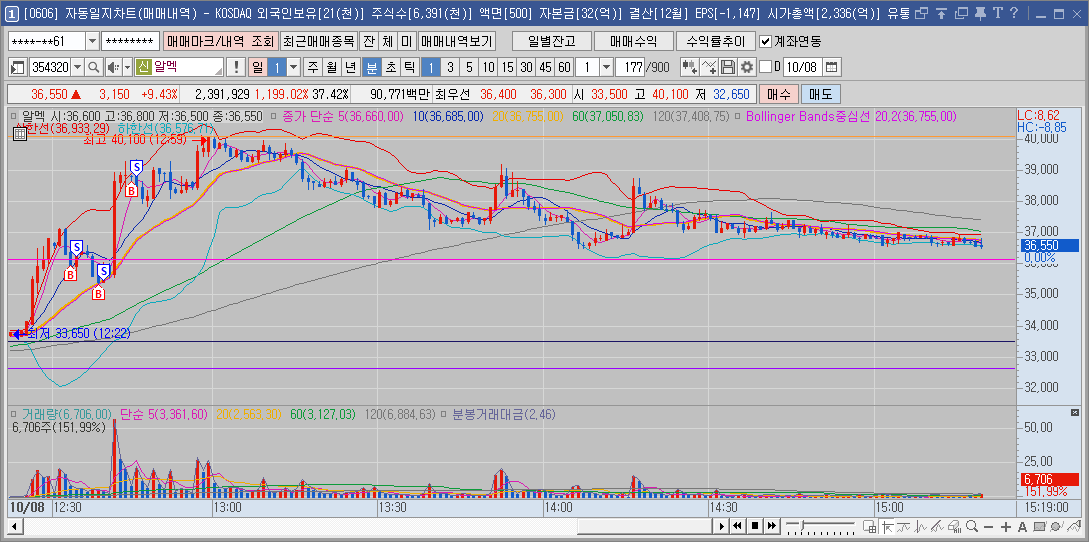Select the 10 minute interval button
The height and width of the screenshot is (542, 1089).
[x=489, y=67]
